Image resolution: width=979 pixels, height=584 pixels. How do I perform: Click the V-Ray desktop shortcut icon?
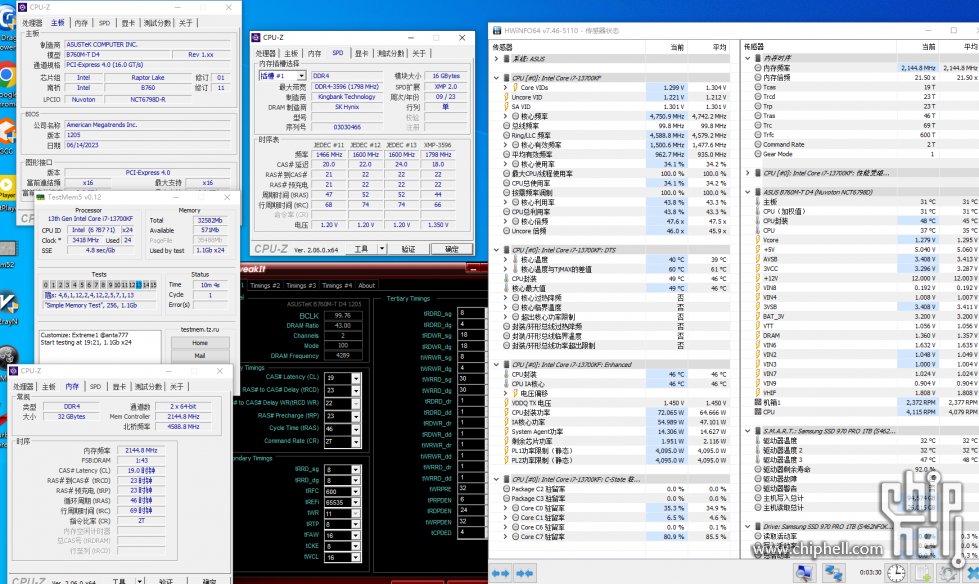[x=8, y=304]
